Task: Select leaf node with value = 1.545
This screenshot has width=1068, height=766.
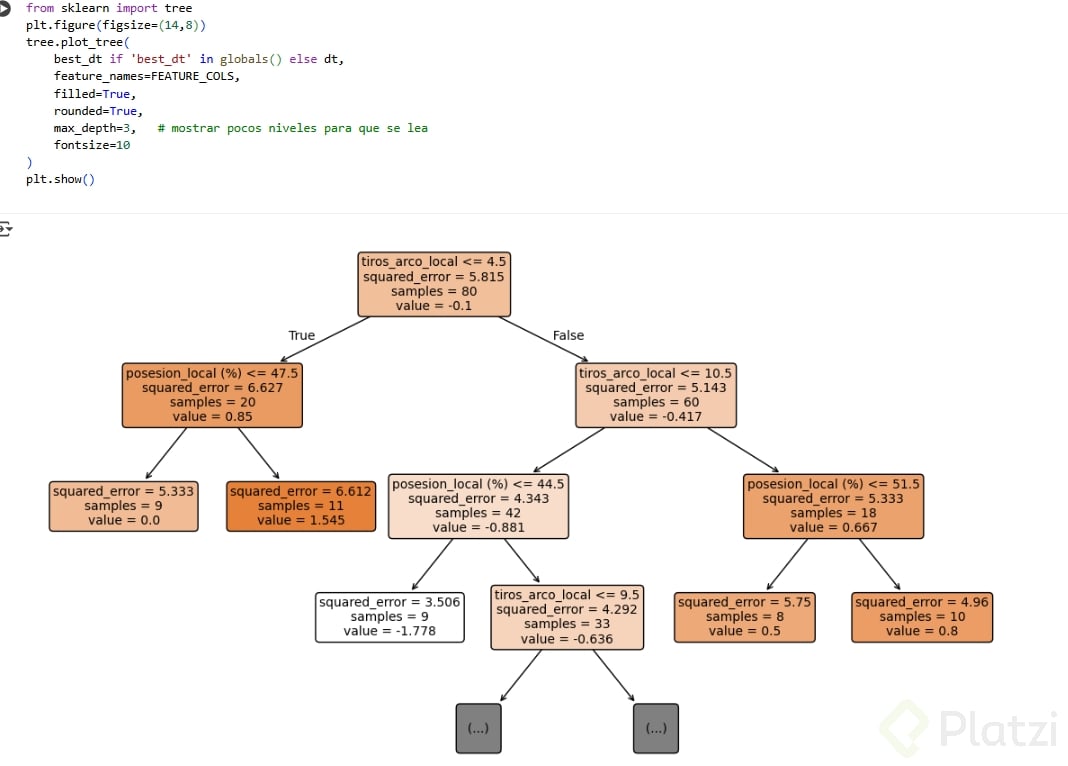Action: (x=300, y=506)
